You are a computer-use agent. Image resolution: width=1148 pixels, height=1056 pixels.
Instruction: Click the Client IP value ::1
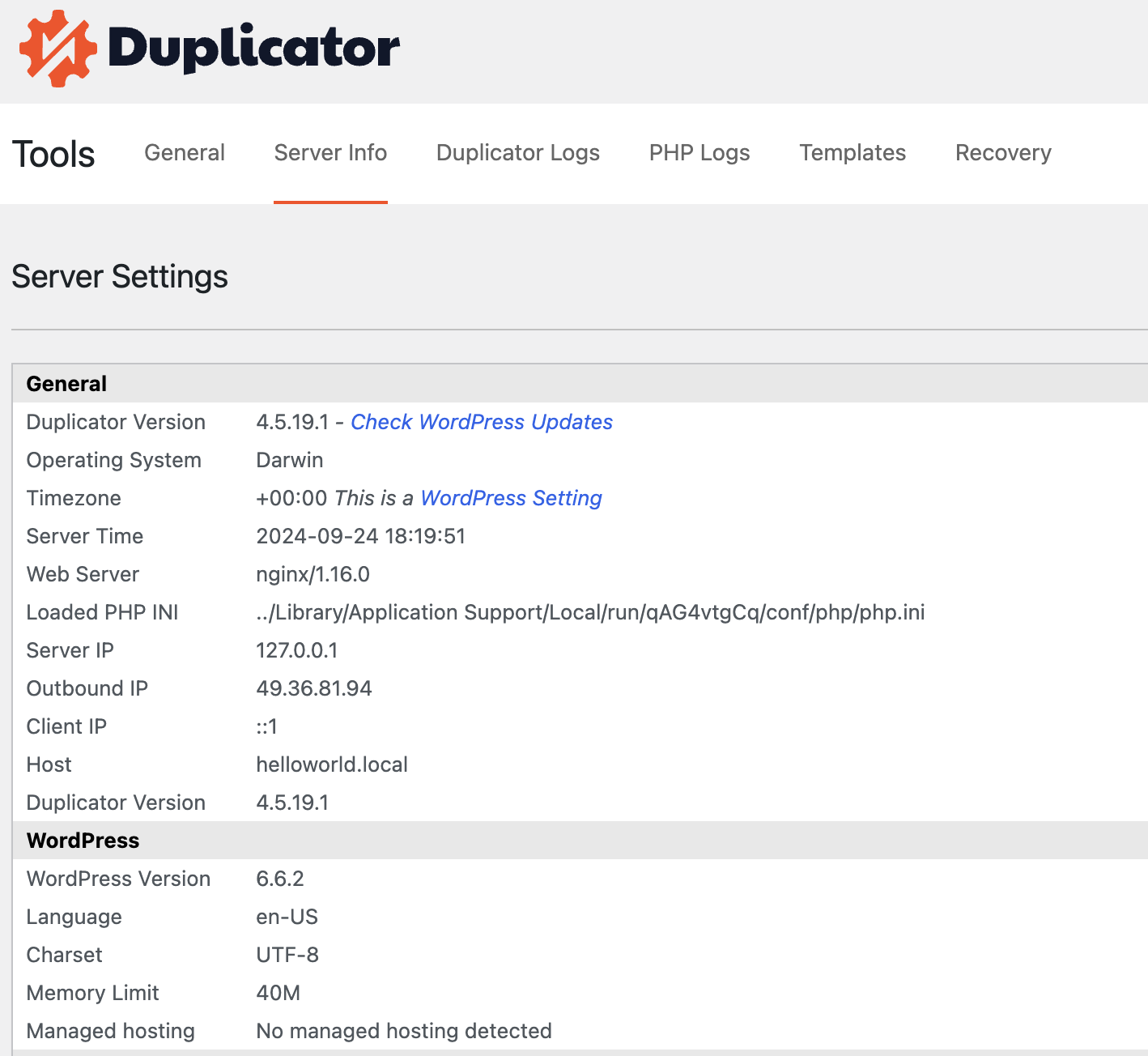pyautogui.click(x=267, y=726)
